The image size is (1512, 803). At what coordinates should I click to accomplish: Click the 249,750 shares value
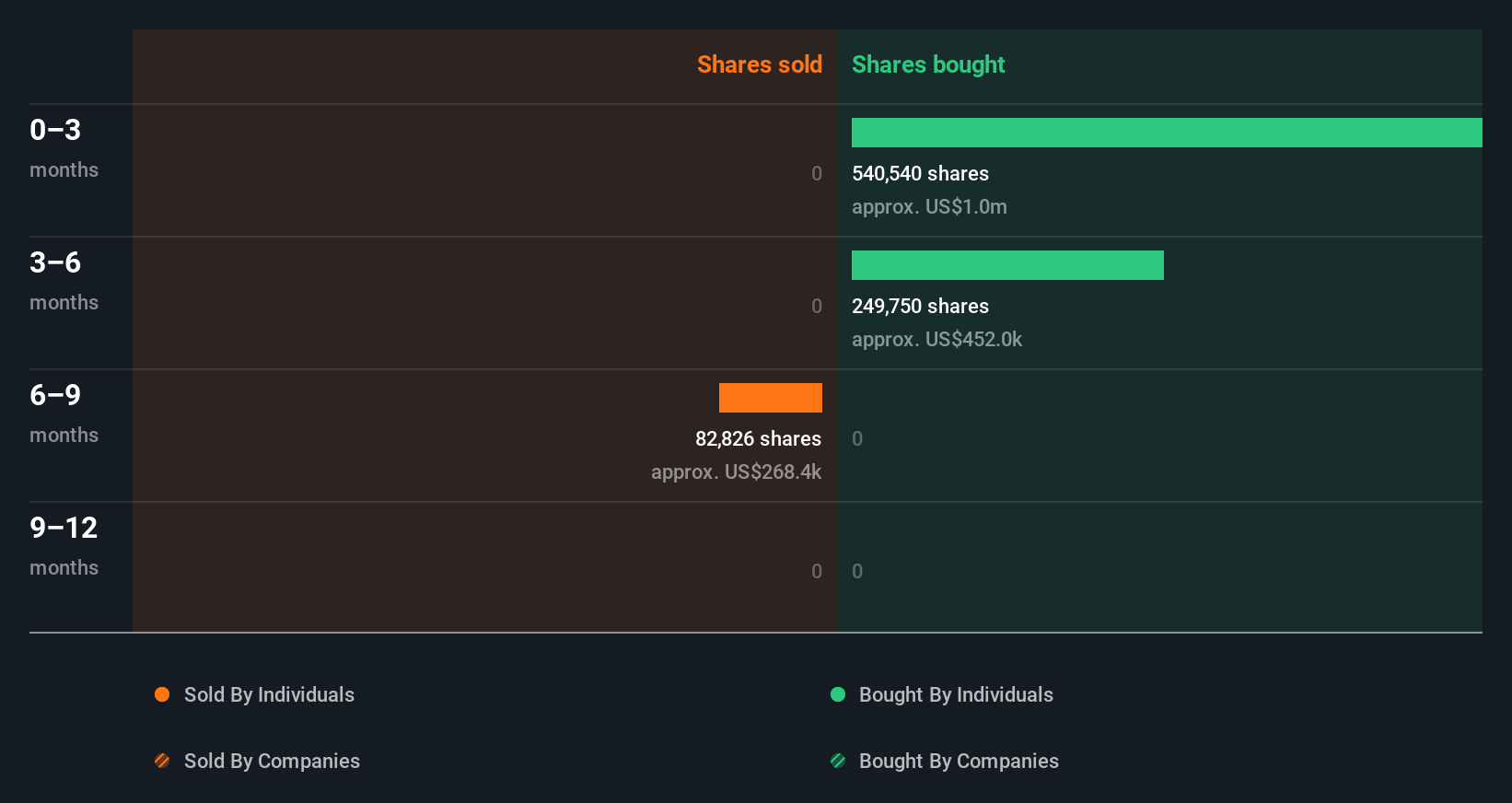[920, 306]
